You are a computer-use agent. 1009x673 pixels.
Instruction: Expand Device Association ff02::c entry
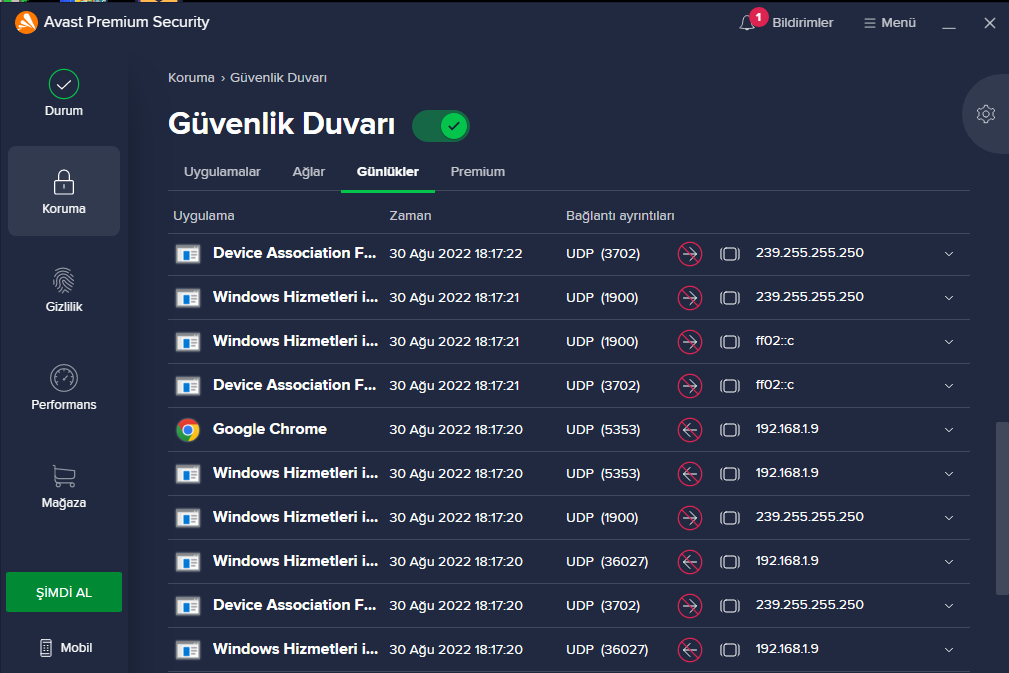(x=949, y=386)
